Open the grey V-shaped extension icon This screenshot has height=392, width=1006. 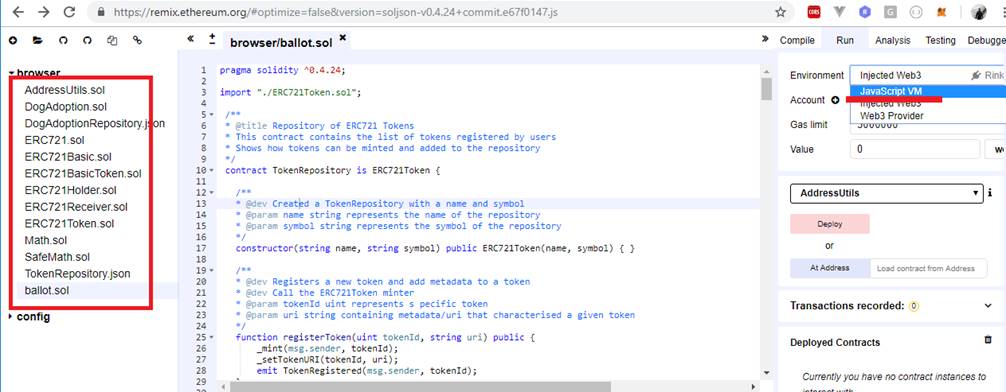click(x=840, y=12)
